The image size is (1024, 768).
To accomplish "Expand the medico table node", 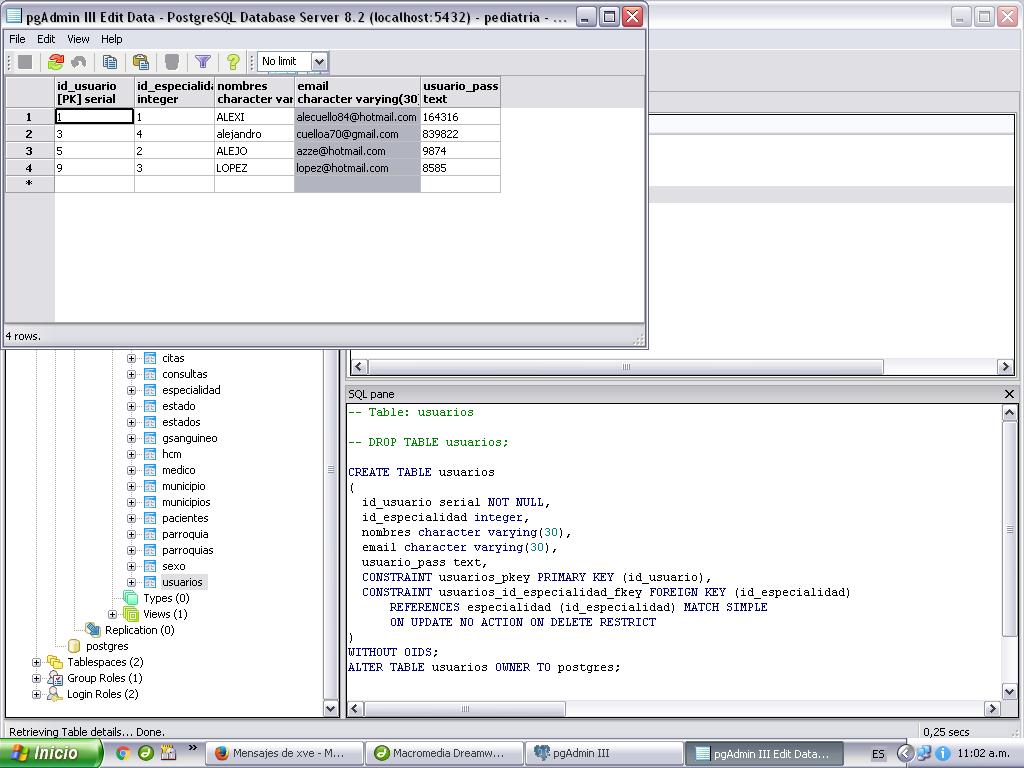I will pos(131,470).
